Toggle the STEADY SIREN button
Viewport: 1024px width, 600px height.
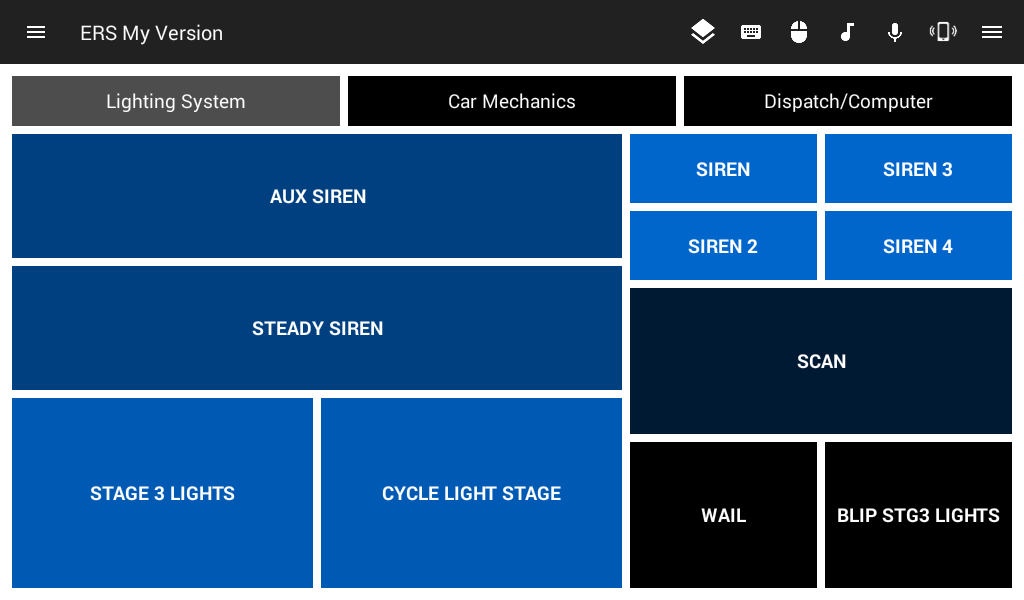317,328
